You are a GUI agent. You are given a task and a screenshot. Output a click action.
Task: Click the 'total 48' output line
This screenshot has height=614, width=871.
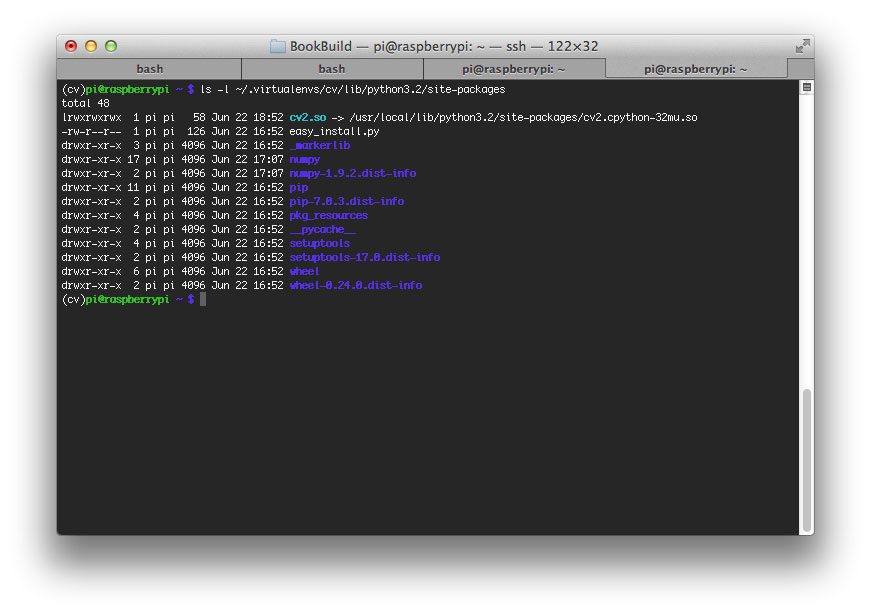[86, 103]
